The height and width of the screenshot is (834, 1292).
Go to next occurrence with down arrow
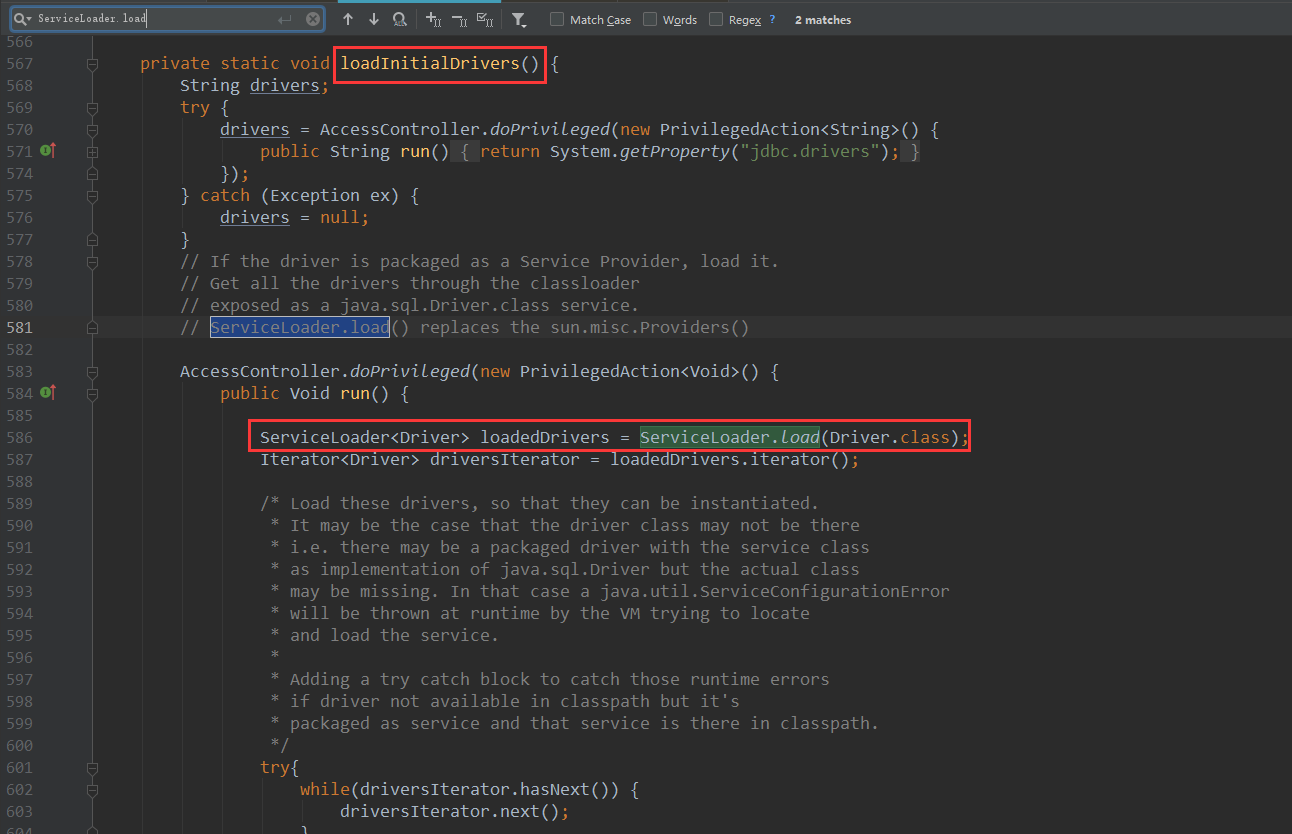pos(374,19)
